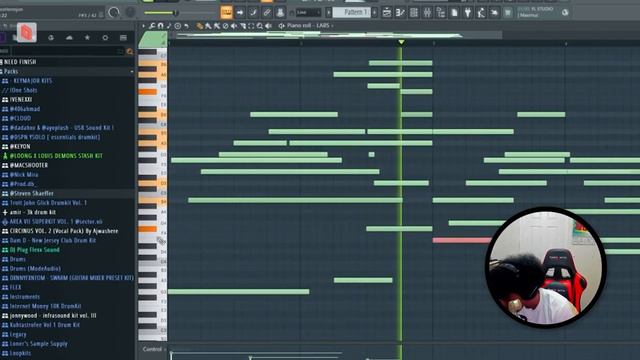Select the piano roll Slice tool

(x=242, y=26)
